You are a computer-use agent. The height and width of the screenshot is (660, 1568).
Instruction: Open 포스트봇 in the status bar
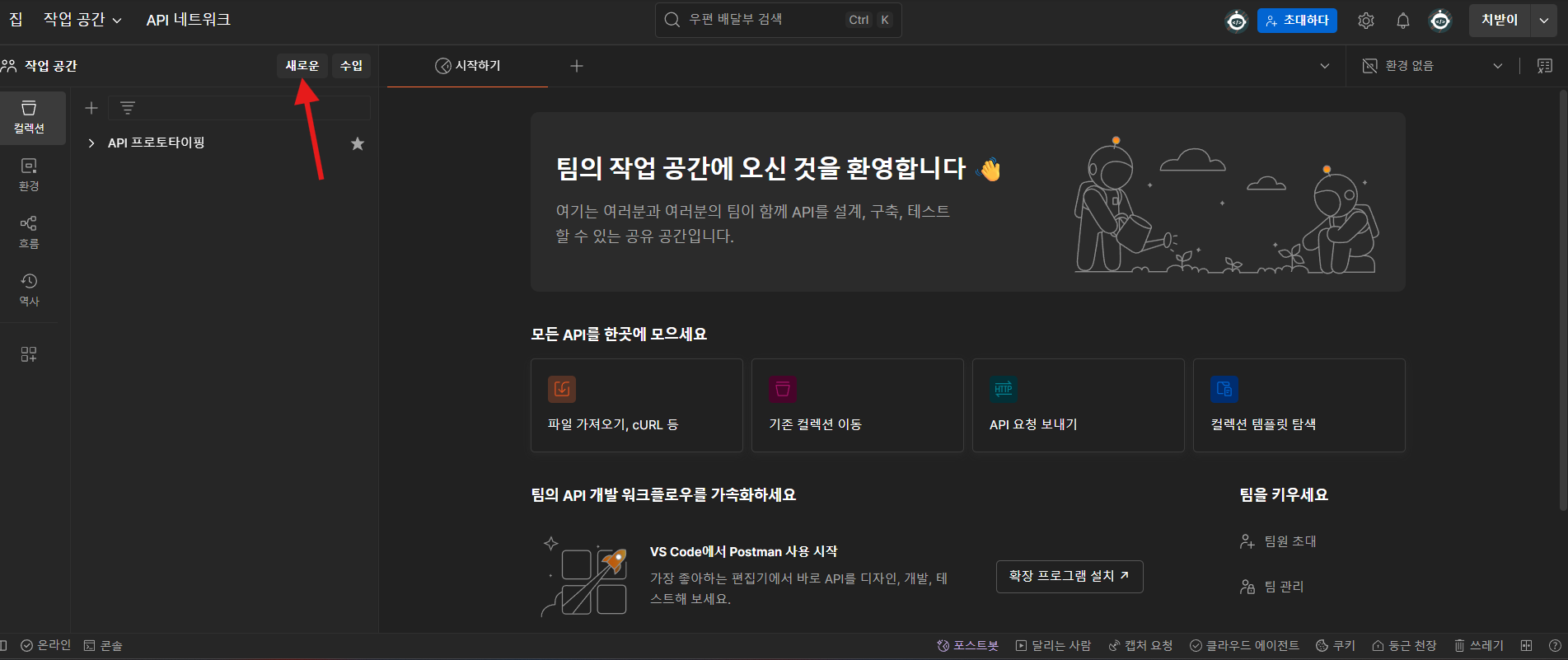968,646
